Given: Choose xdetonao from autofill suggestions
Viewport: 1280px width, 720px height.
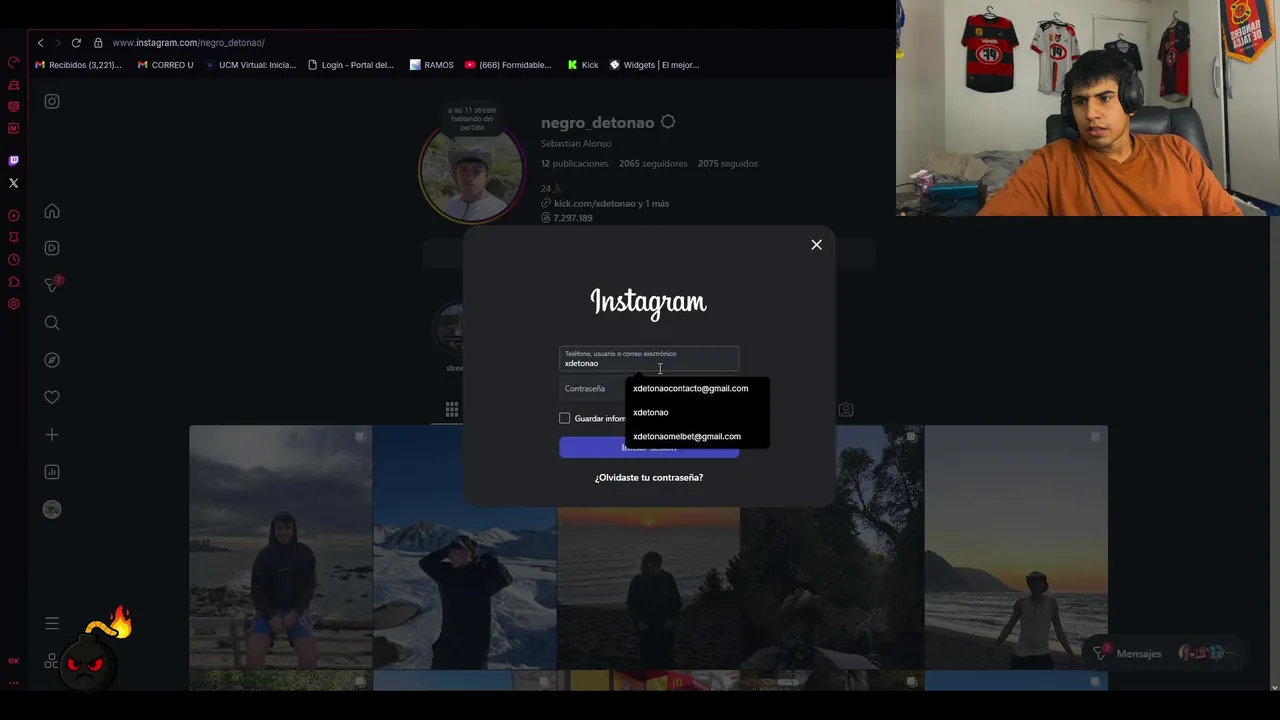Looking at the screenshot, I should tap(697, 412).
